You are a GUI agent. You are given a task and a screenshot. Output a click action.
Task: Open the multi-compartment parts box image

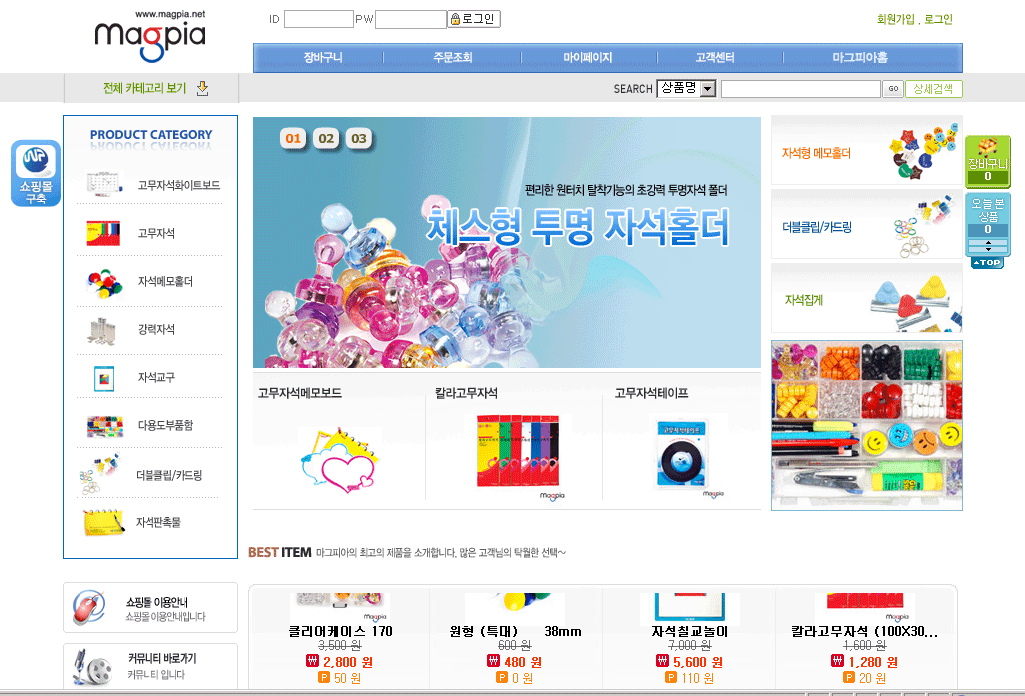[x=867, y=425]
